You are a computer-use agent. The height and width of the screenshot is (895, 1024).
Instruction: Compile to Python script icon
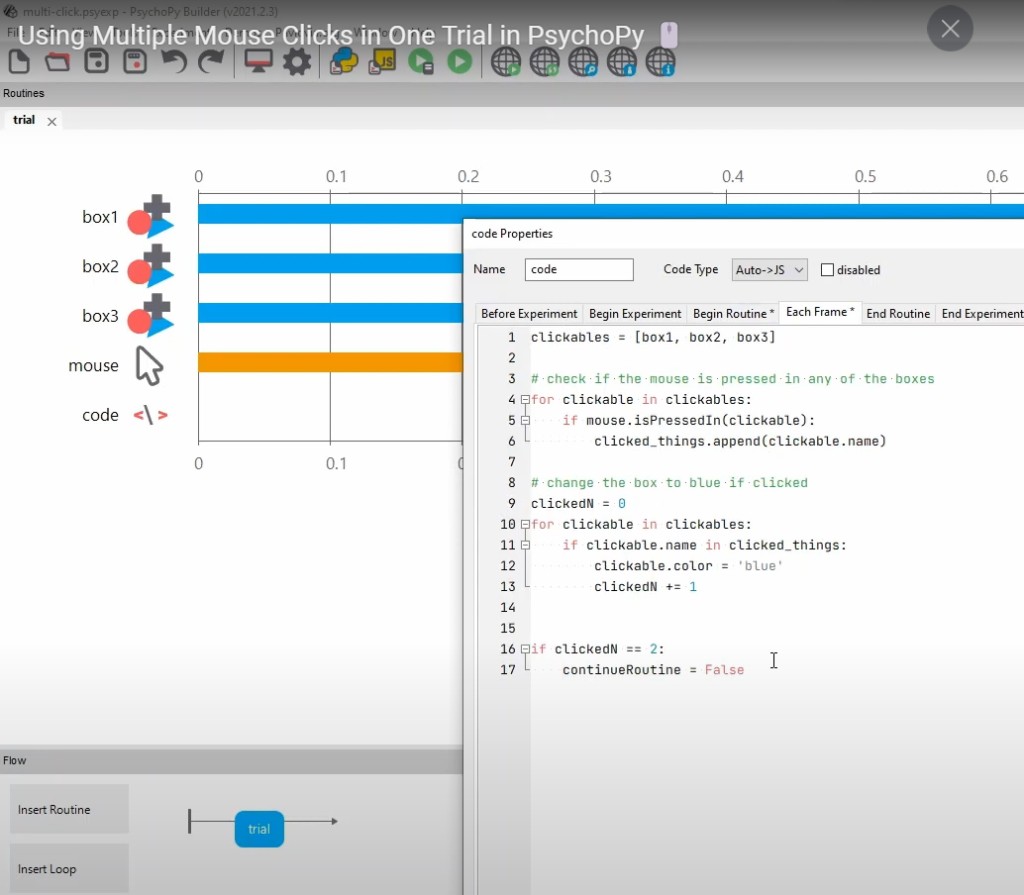pos(345,62)
